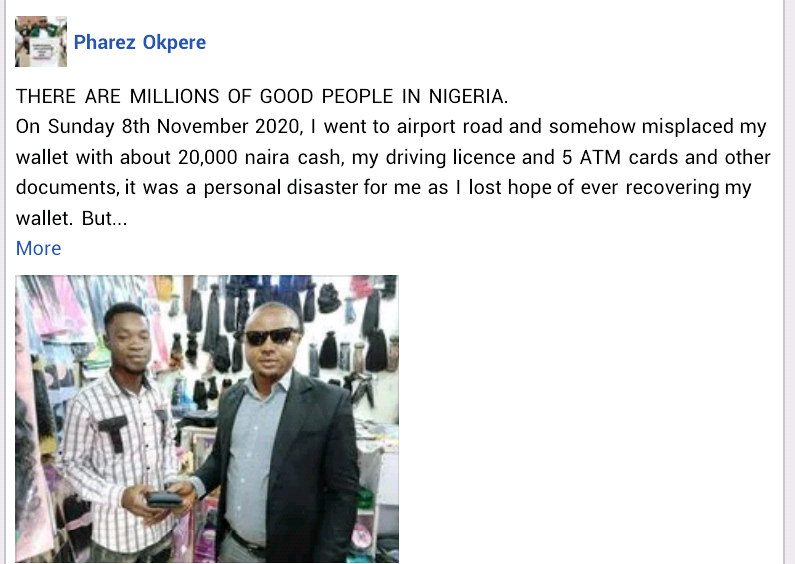Click the text line mentioning '20,000 naira cash'
Image resolution: width=795 pixels, height=564 pixels.
[393, 157]
